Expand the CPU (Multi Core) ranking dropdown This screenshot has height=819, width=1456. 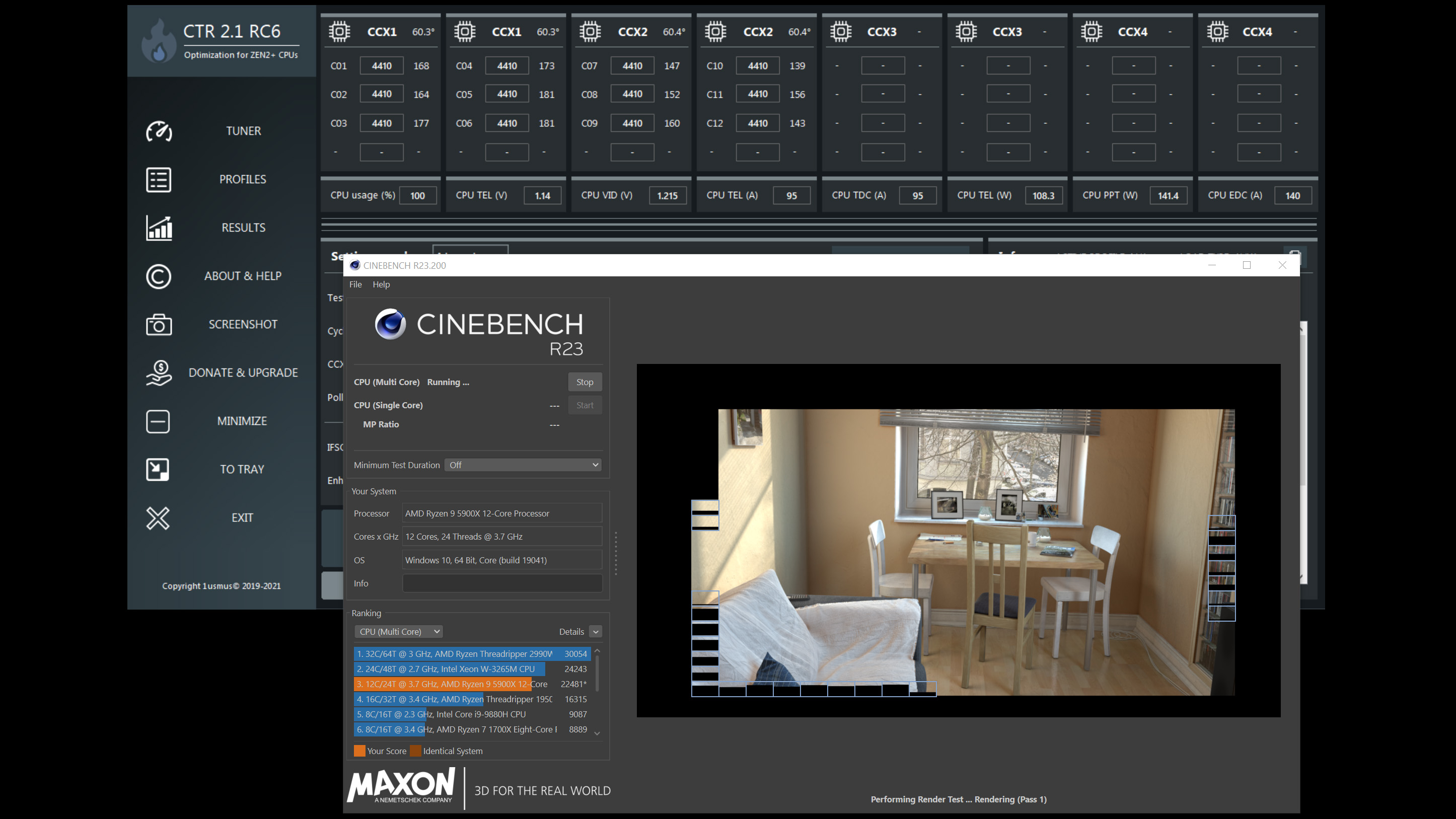(x=398, y=631)
